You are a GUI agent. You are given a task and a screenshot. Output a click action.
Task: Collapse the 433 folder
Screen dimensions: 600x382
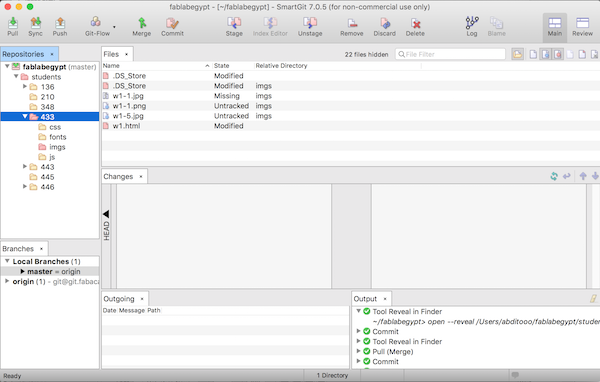(x=25, y=116)
